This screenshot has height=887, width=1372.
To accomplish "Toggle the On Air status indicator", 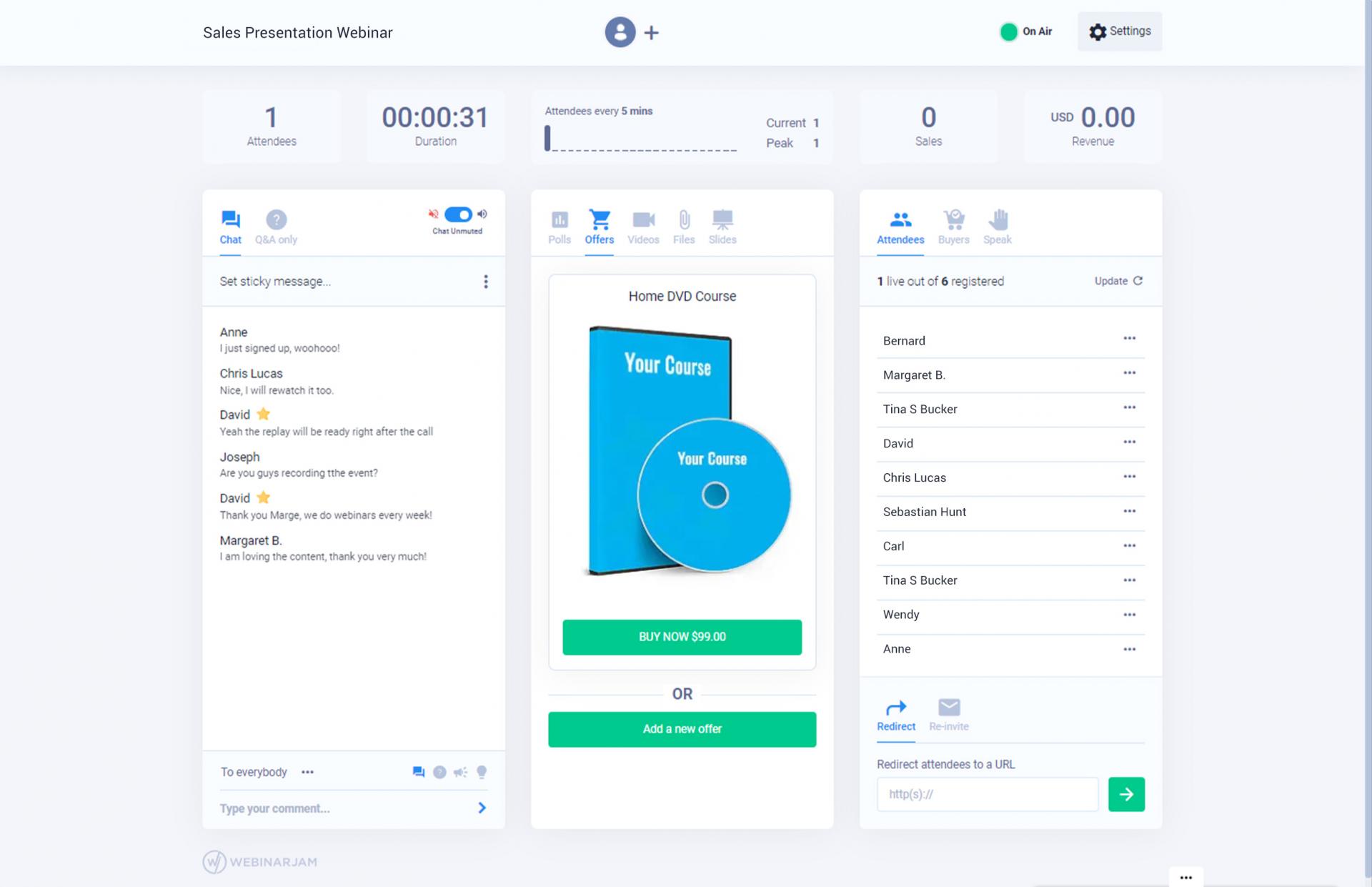I will click(x=1008, y=31).
